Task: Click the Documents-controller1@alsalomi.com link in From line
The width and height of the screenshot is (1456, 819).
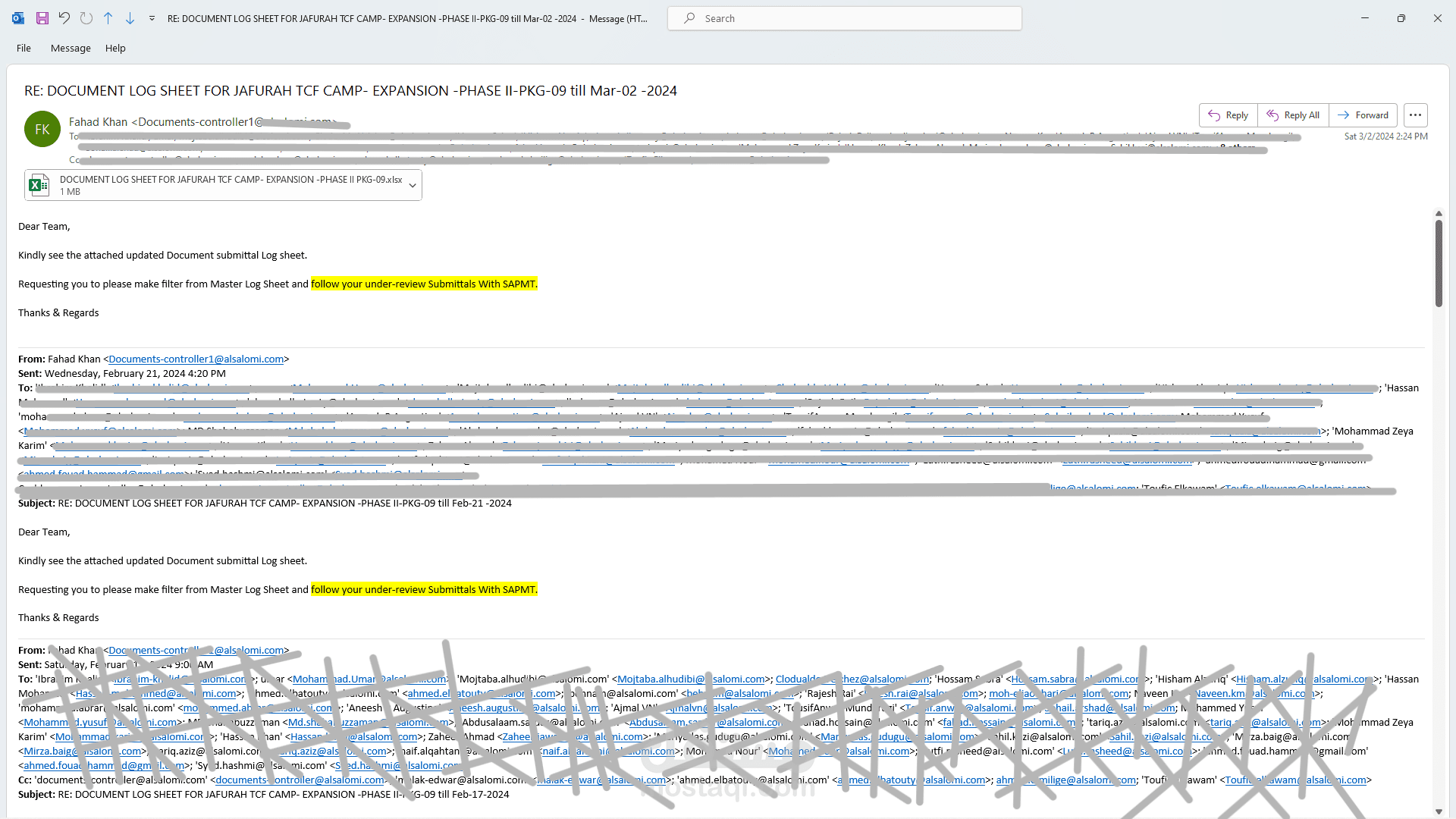Action: (196, 359)
